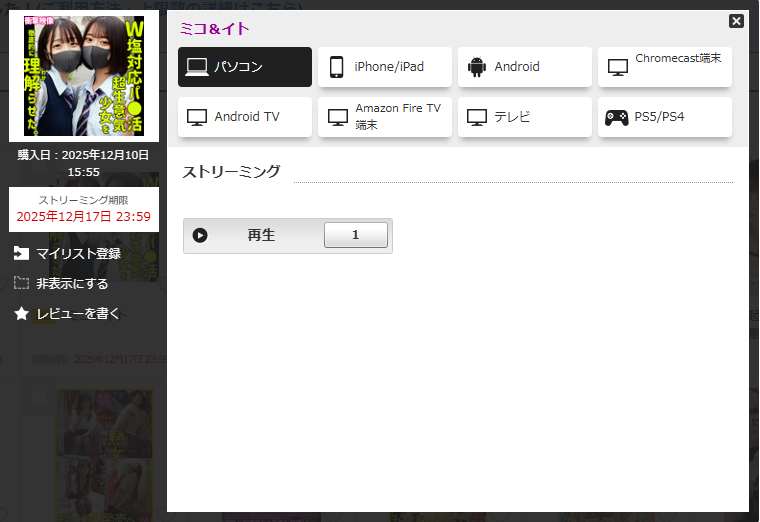Switch to iPhone/iPad device tab
Viewport: 760px width, 522px height.
click(x=385, y=67)
